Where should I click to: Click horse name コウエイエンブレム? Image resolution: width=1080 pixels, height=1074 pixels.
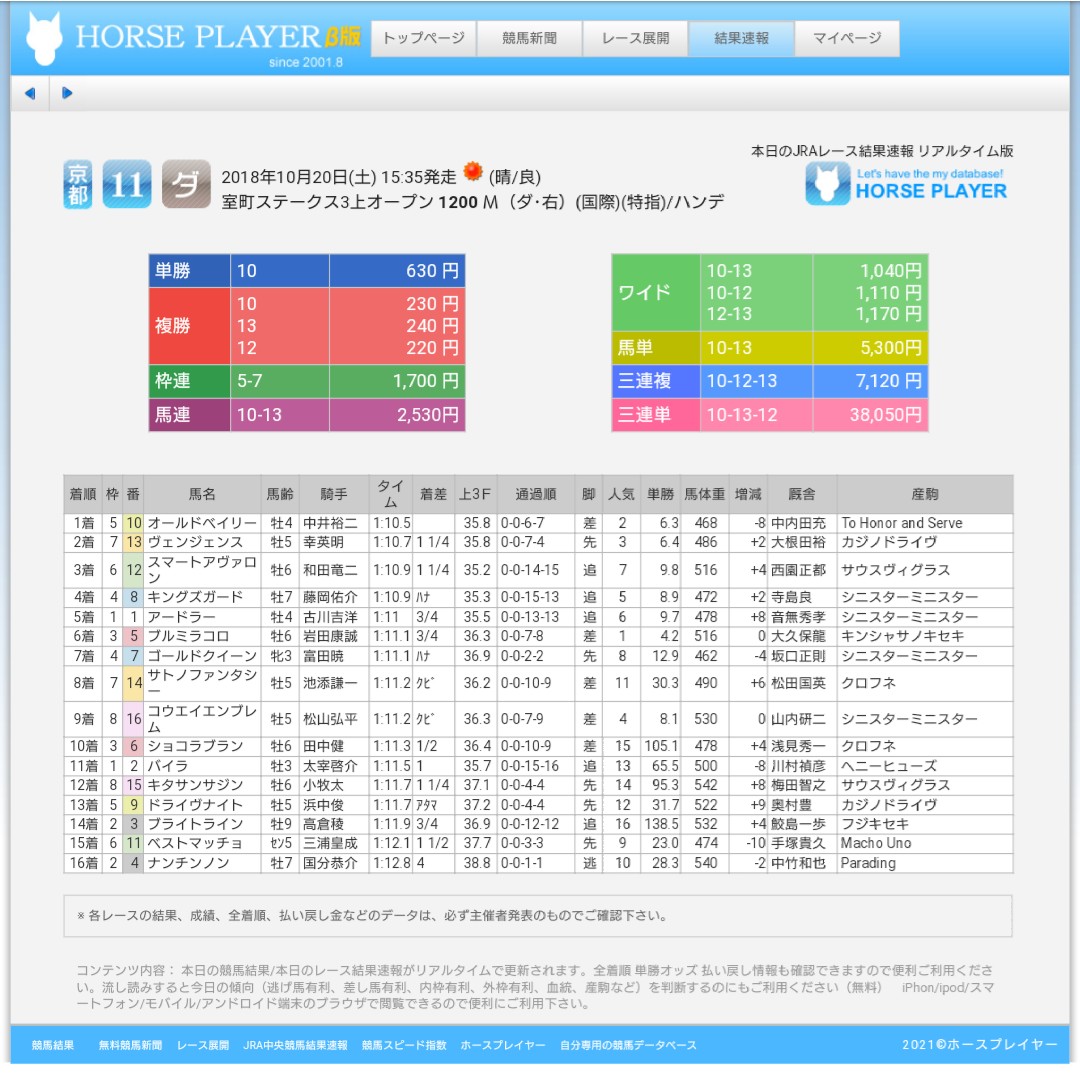coord(202,719)
